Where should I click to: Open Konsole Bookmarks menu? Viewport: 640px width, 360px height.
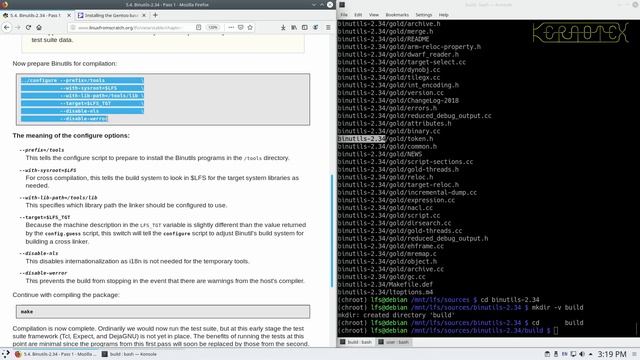[x=397, y=15]
